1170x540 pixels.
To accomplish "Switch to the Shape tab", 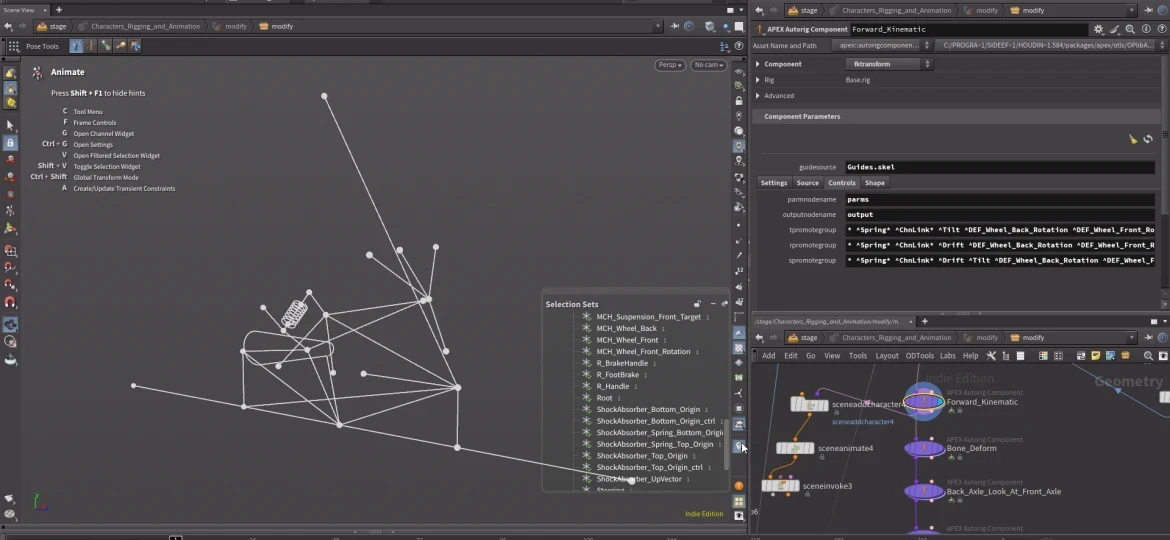I will tap(875, 183).
